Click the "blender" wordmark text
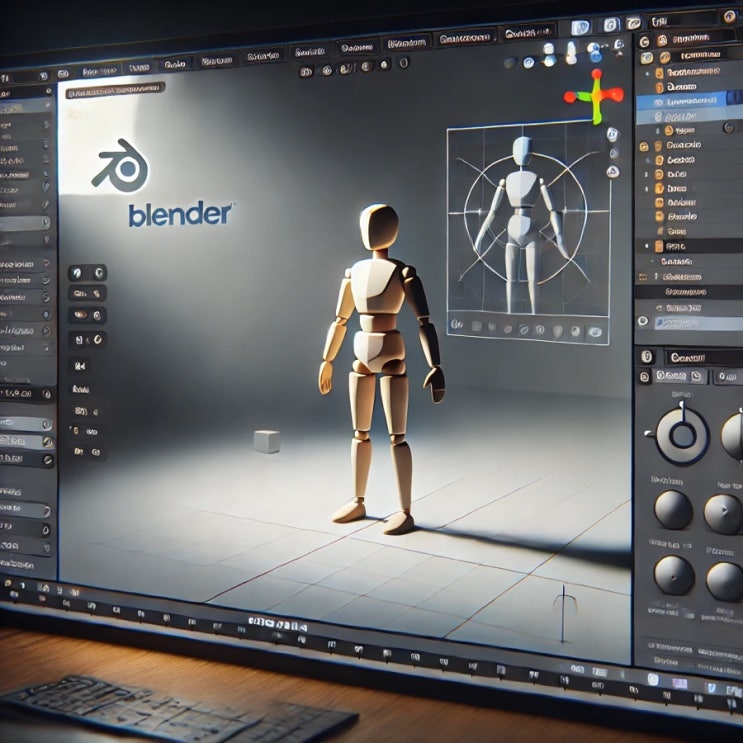This screenshot has width=743, height=743. [x=180, y=214]
